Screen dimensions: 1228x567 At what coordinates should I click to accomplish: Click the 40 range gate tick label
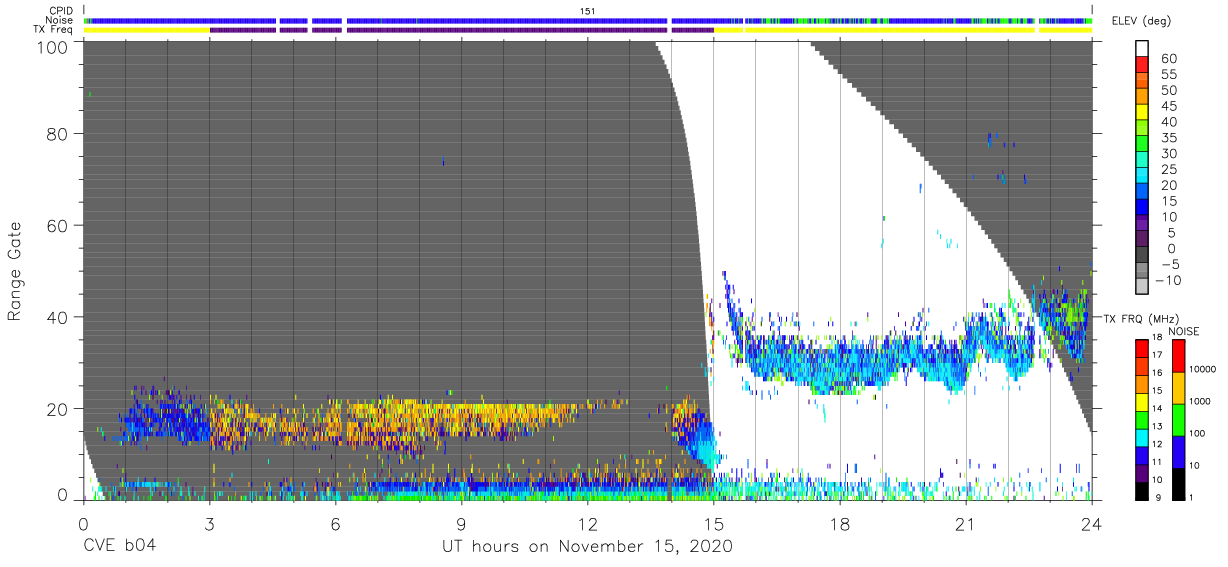(57, 316)
